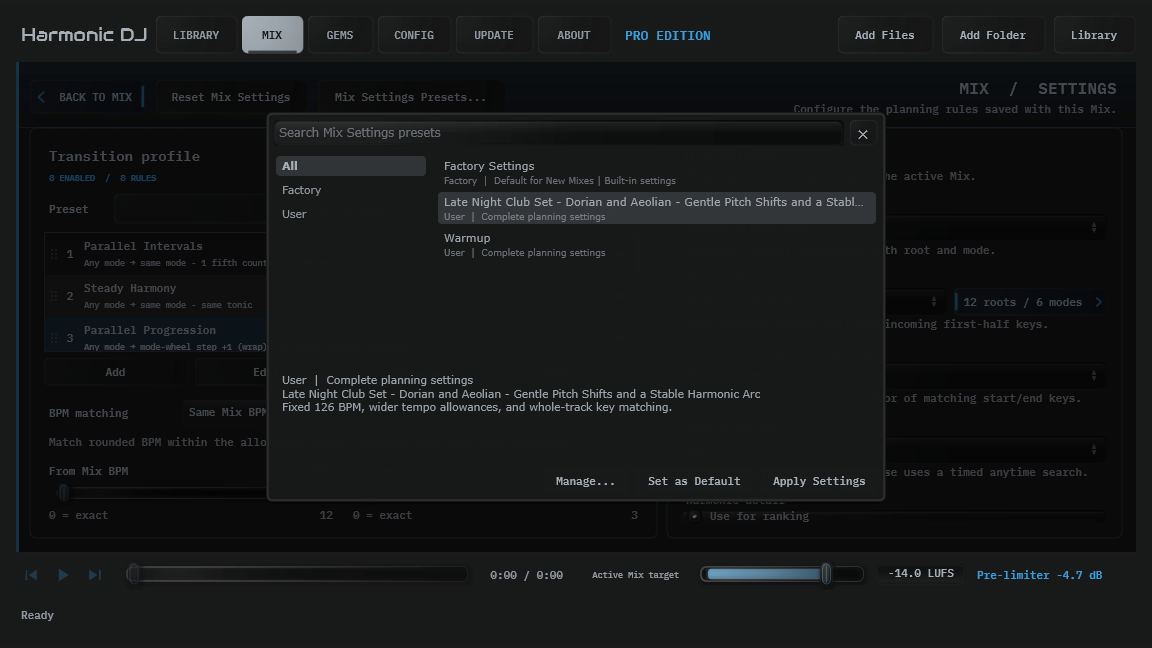Open the LIBRARY tab

coord(196,35)
